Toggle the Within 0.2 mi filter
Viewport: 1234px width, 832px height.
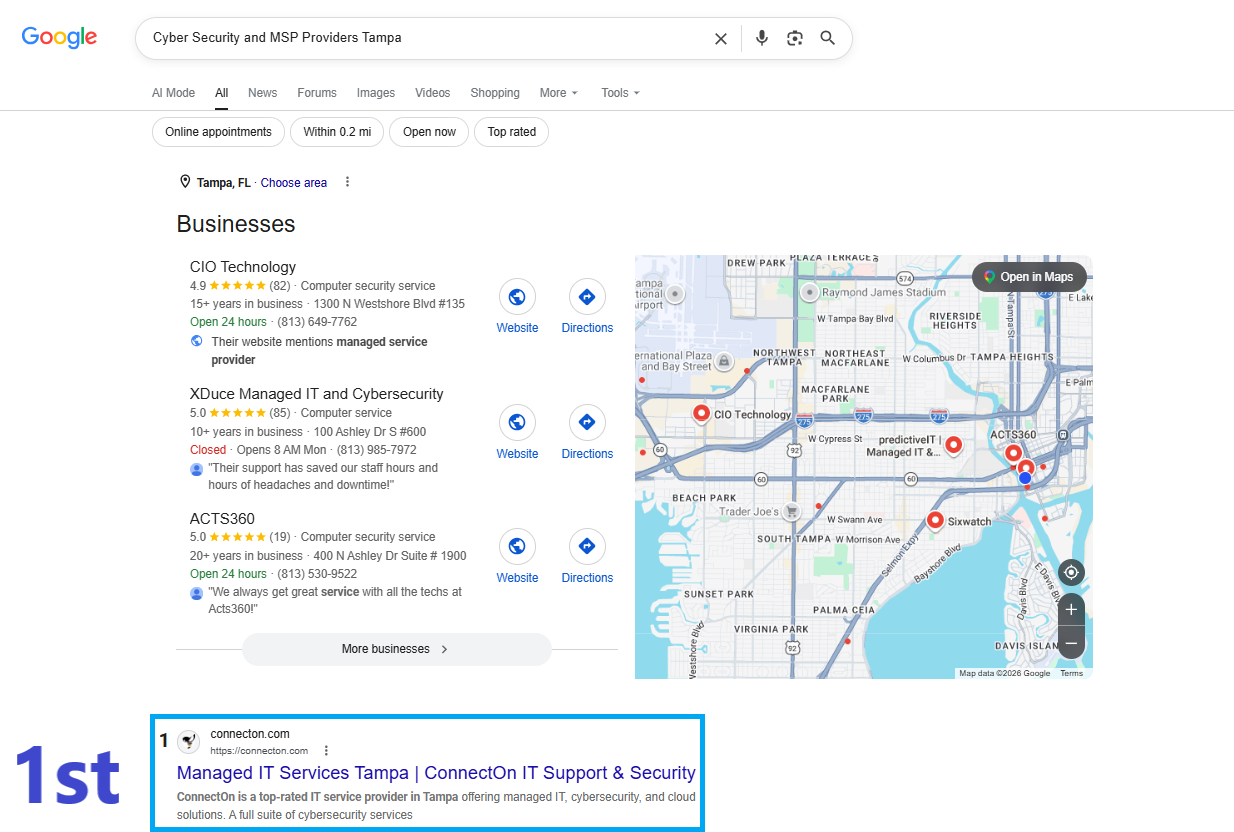[337, 132]
